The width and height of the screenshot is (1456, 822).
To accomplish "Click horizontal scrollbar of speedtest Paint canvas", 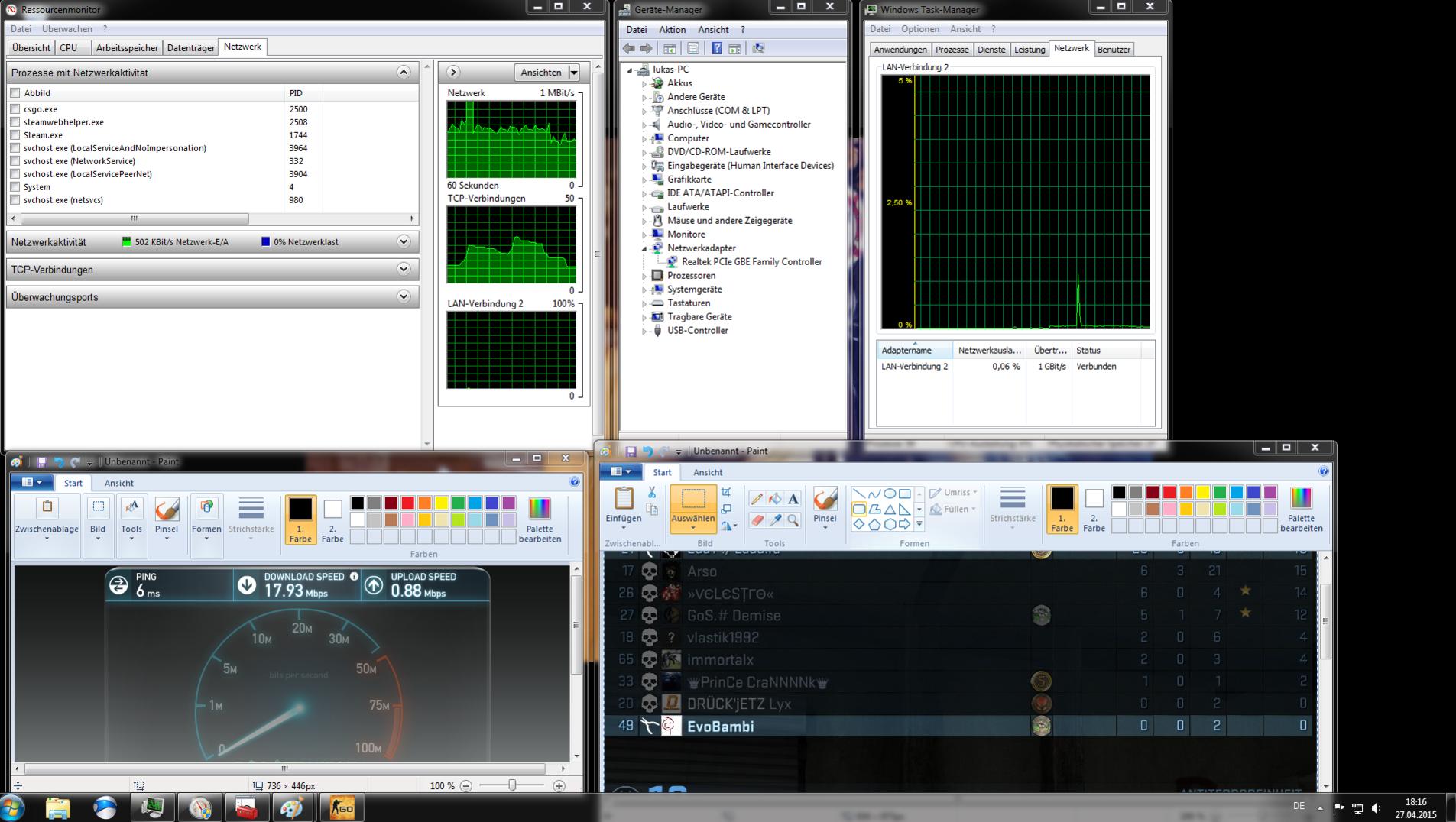I will 284,769.
